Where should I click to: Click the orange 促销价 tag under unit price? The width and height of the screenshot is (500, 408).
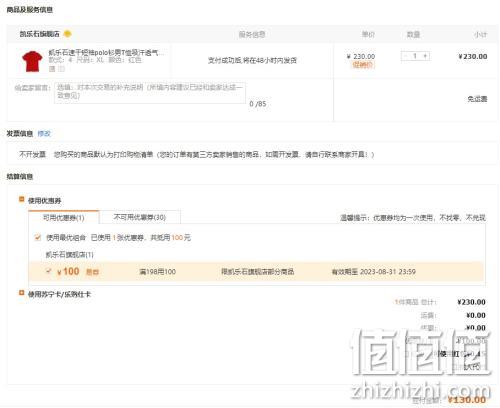(363, 65)
